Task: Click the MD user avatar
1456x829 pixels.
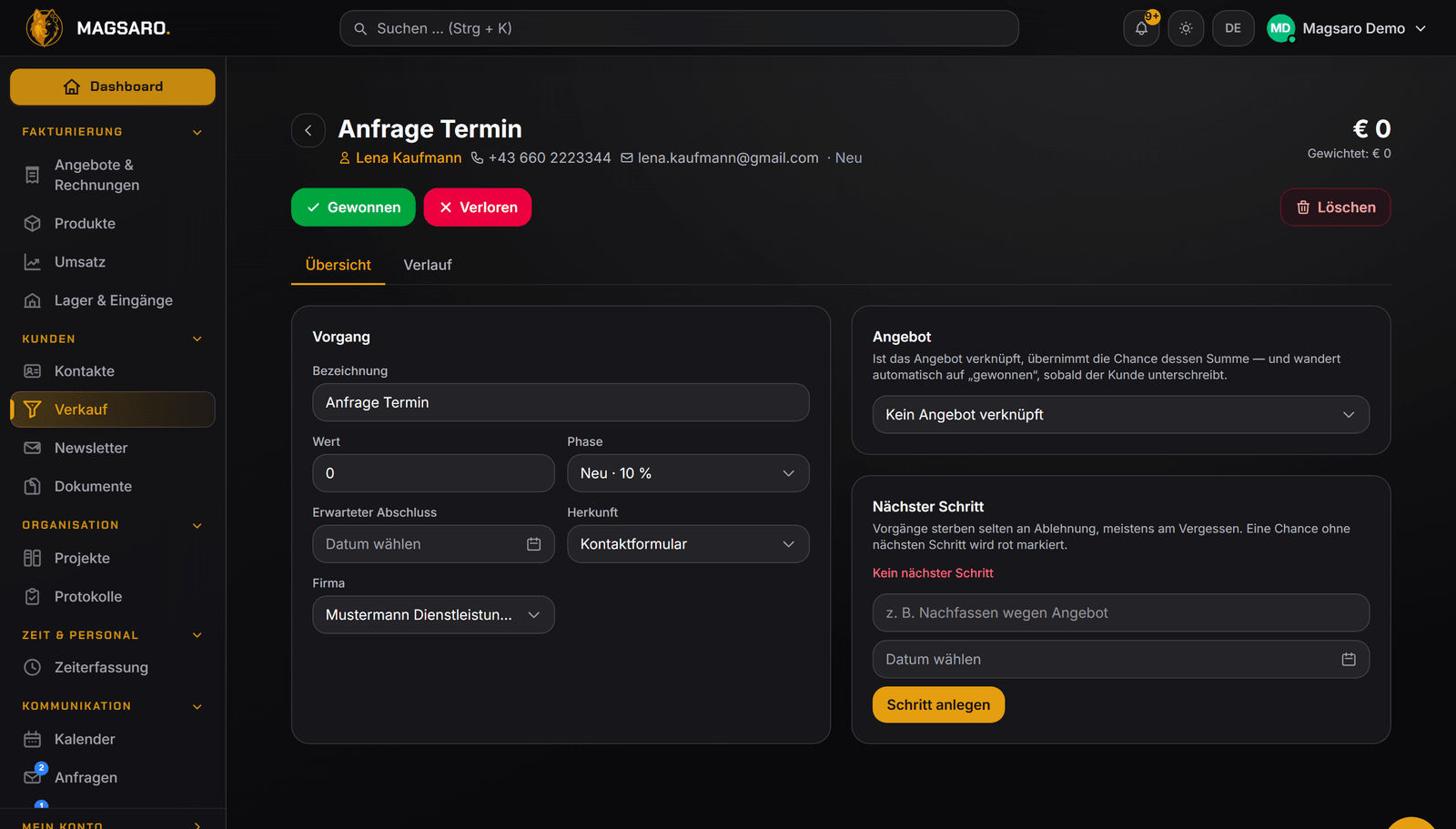Action: click(1280, 28)
